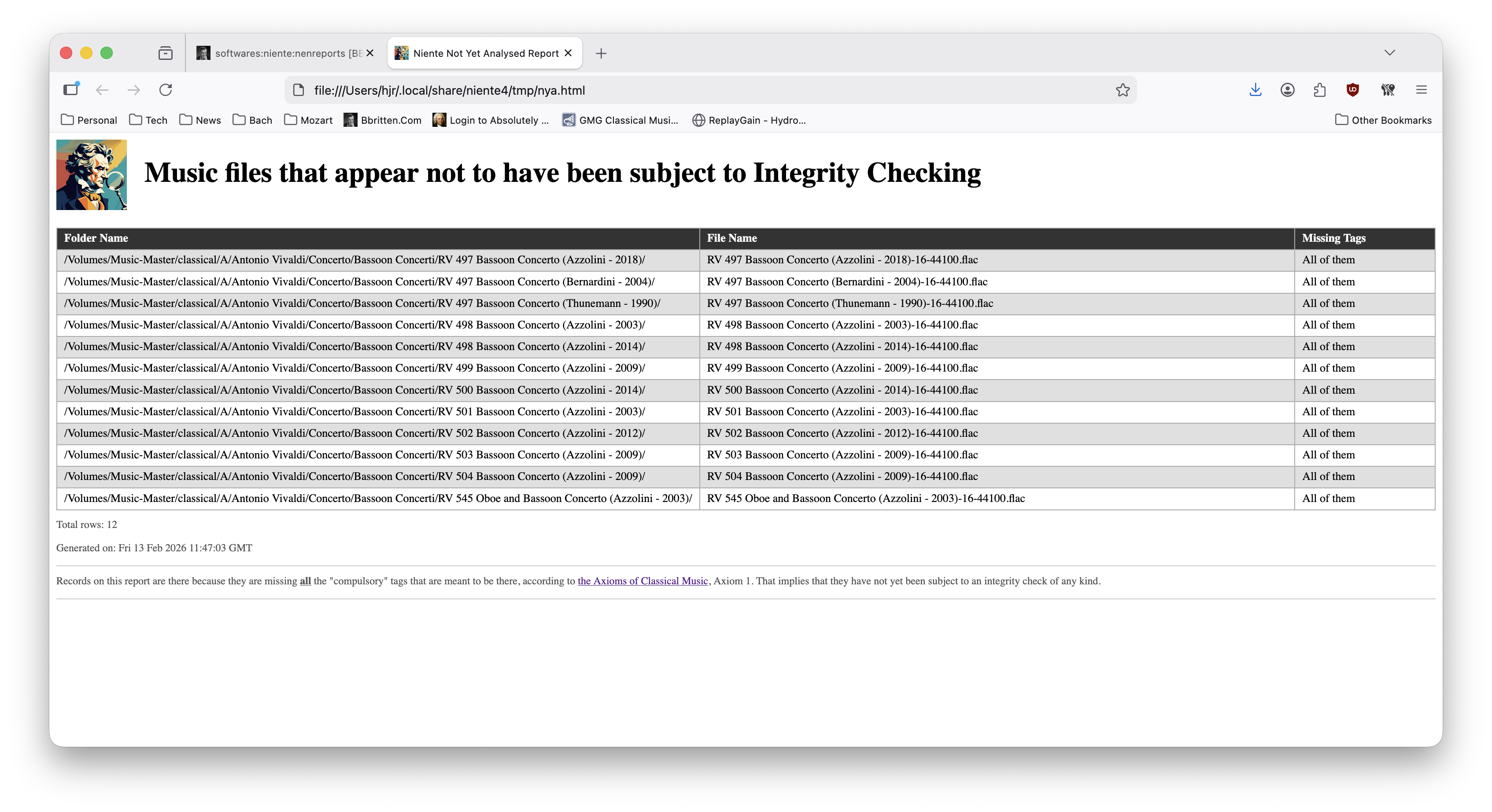Screen dimensions: 1492x812
Task: Open a new tab with plus button
Action: point(601,53)
